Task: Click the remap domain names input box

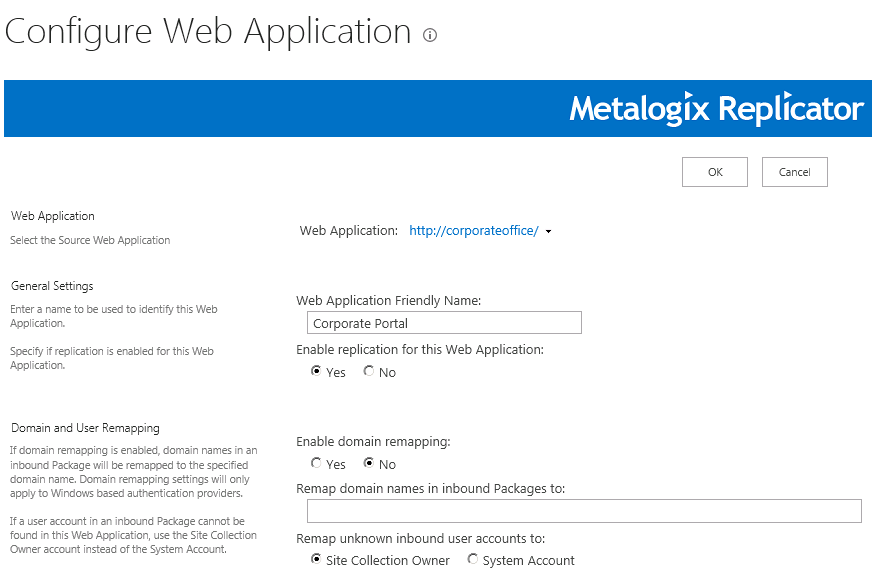Action: (x=584, y=511)
